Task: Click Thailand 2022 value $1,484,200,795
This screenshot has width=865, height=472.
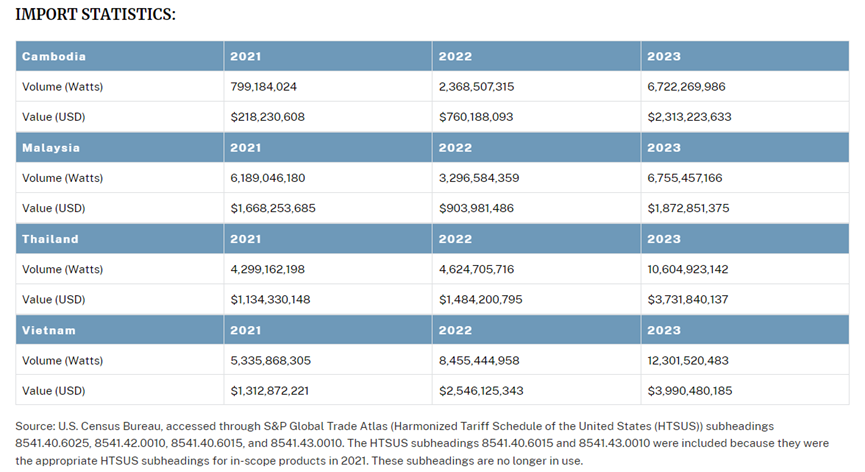Action: [x=480, y=299]
